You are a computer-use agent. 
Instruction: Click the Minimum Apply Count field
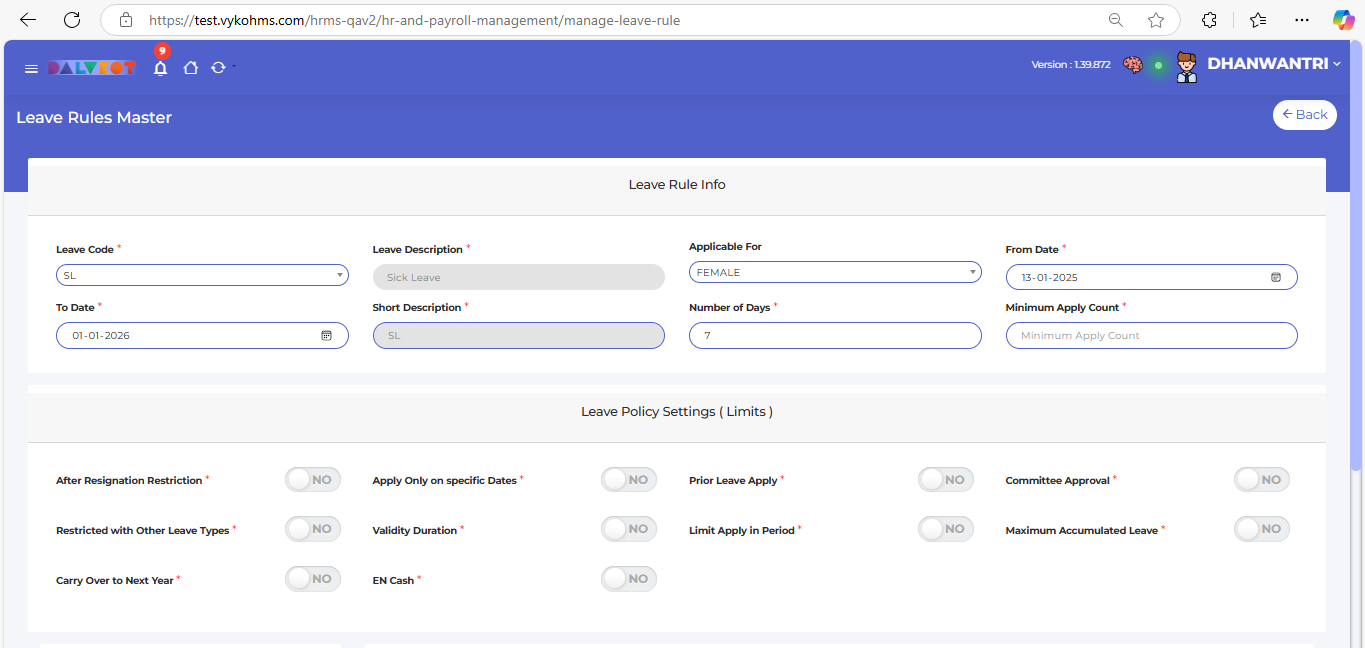[1151, 336]
